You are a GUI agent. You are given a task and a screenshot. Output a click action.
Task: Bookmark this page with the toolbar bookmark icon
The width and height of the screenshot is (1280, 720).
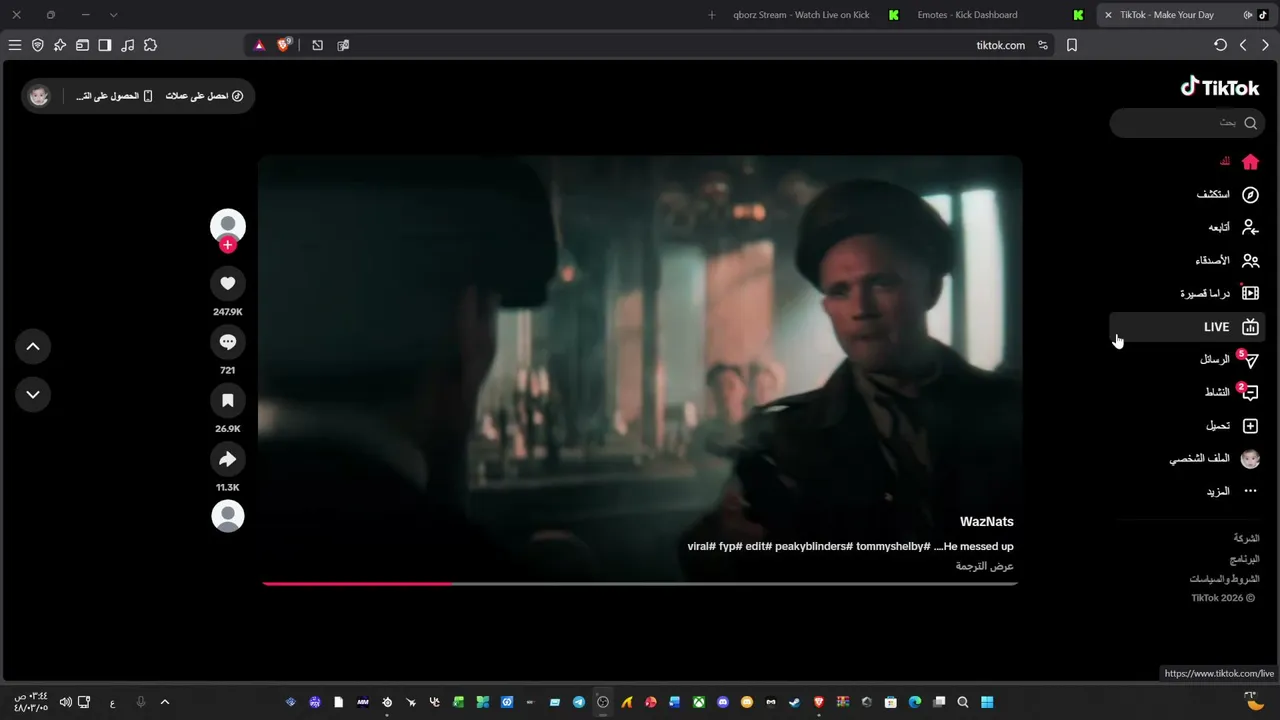(1072, 45)
